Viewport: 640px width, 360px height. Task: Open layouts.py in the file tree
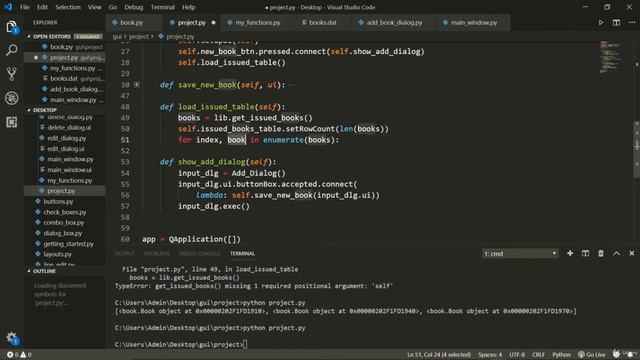[64, 254]
